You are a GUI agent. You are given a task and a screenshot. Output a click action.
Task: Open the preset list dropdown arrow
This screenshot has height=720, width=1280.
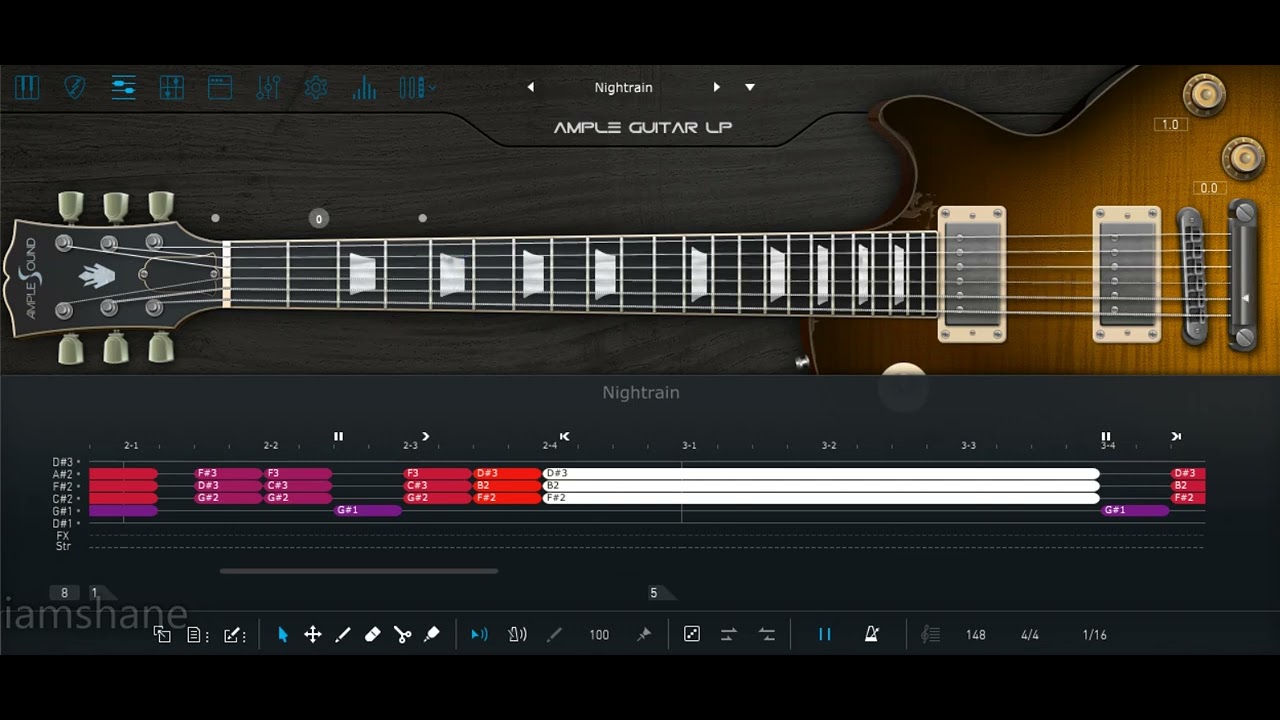[750, 87]
